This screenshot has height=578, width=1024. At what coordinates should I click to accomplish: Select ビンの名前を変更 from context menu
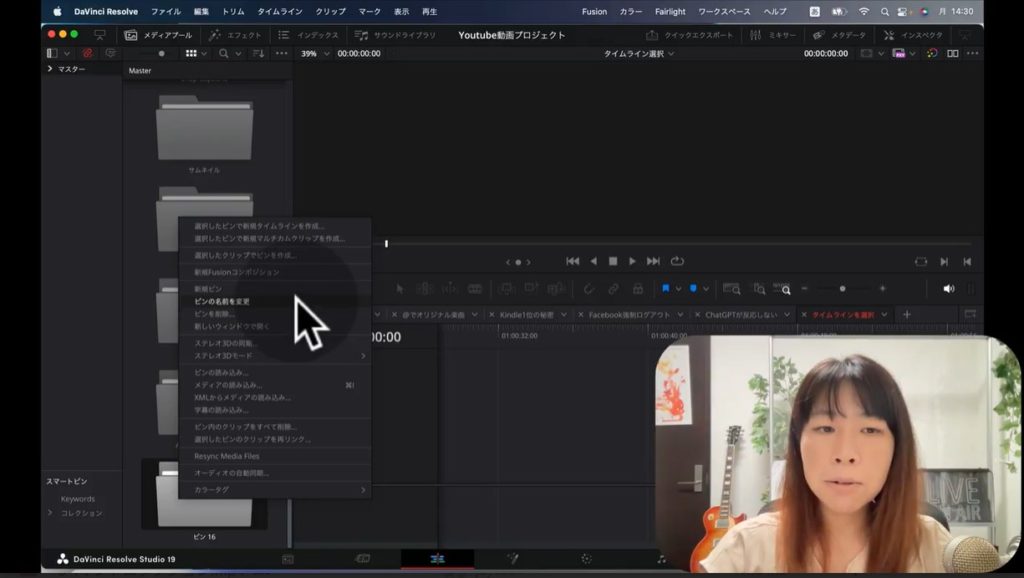pos(222,301)
